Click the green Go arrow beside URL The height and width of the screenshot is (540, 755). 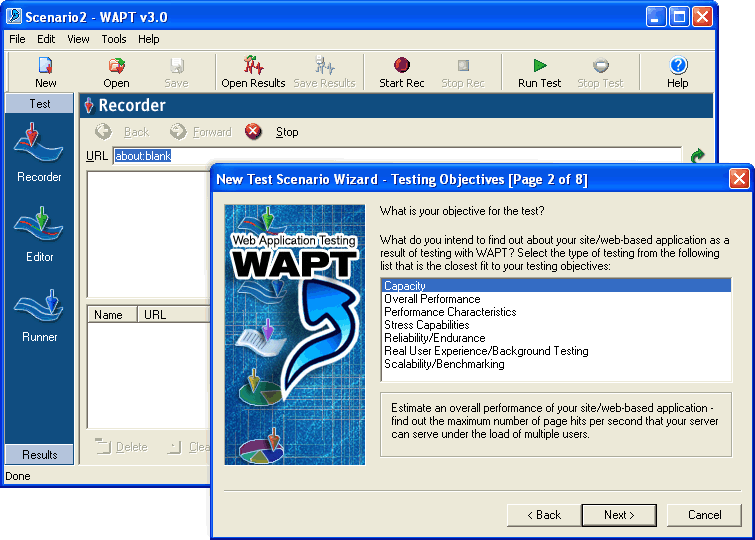coord(698,156)
